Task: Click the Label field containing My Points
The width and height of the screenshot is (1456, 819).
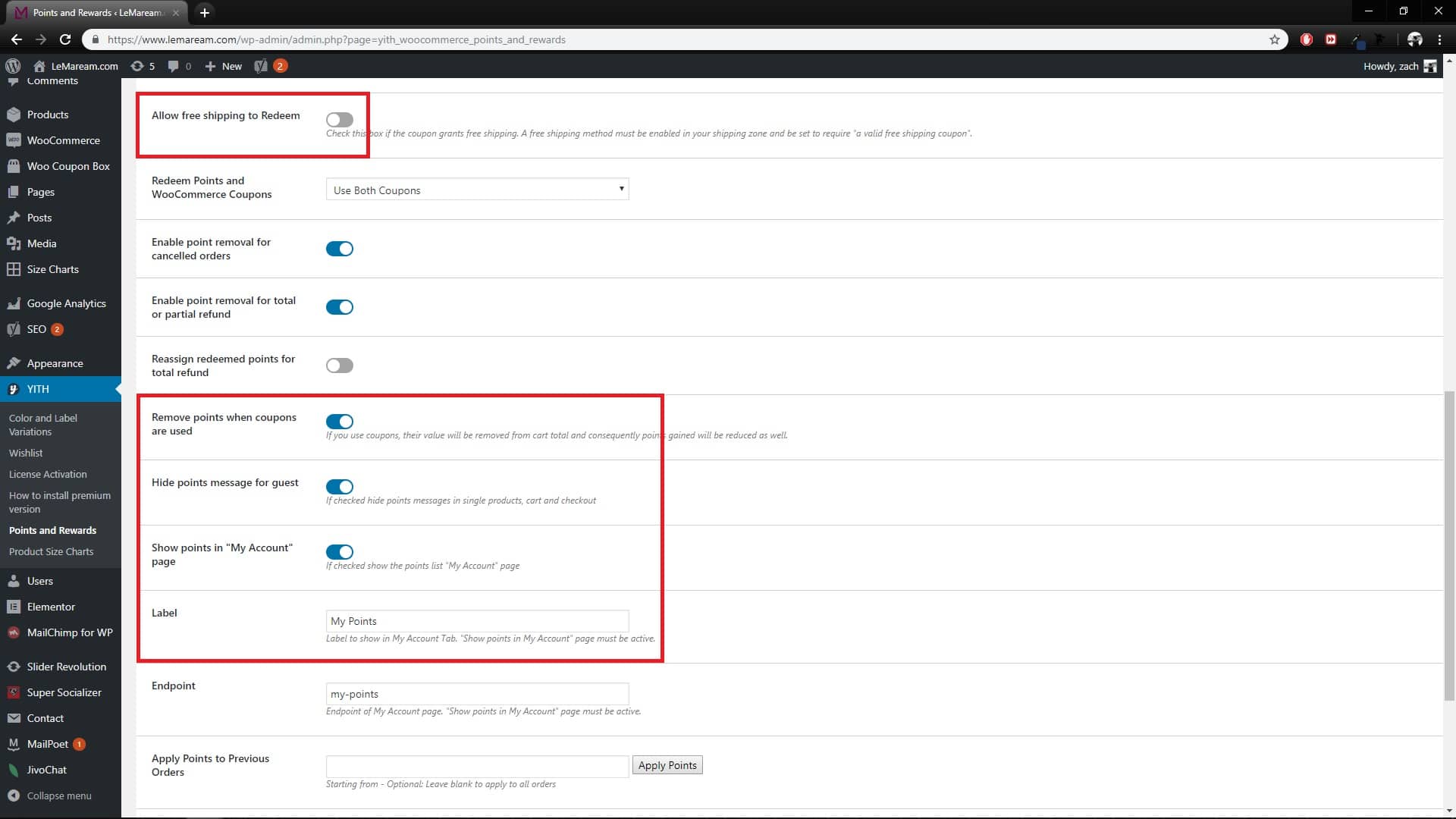Action: tap(477, 621)
